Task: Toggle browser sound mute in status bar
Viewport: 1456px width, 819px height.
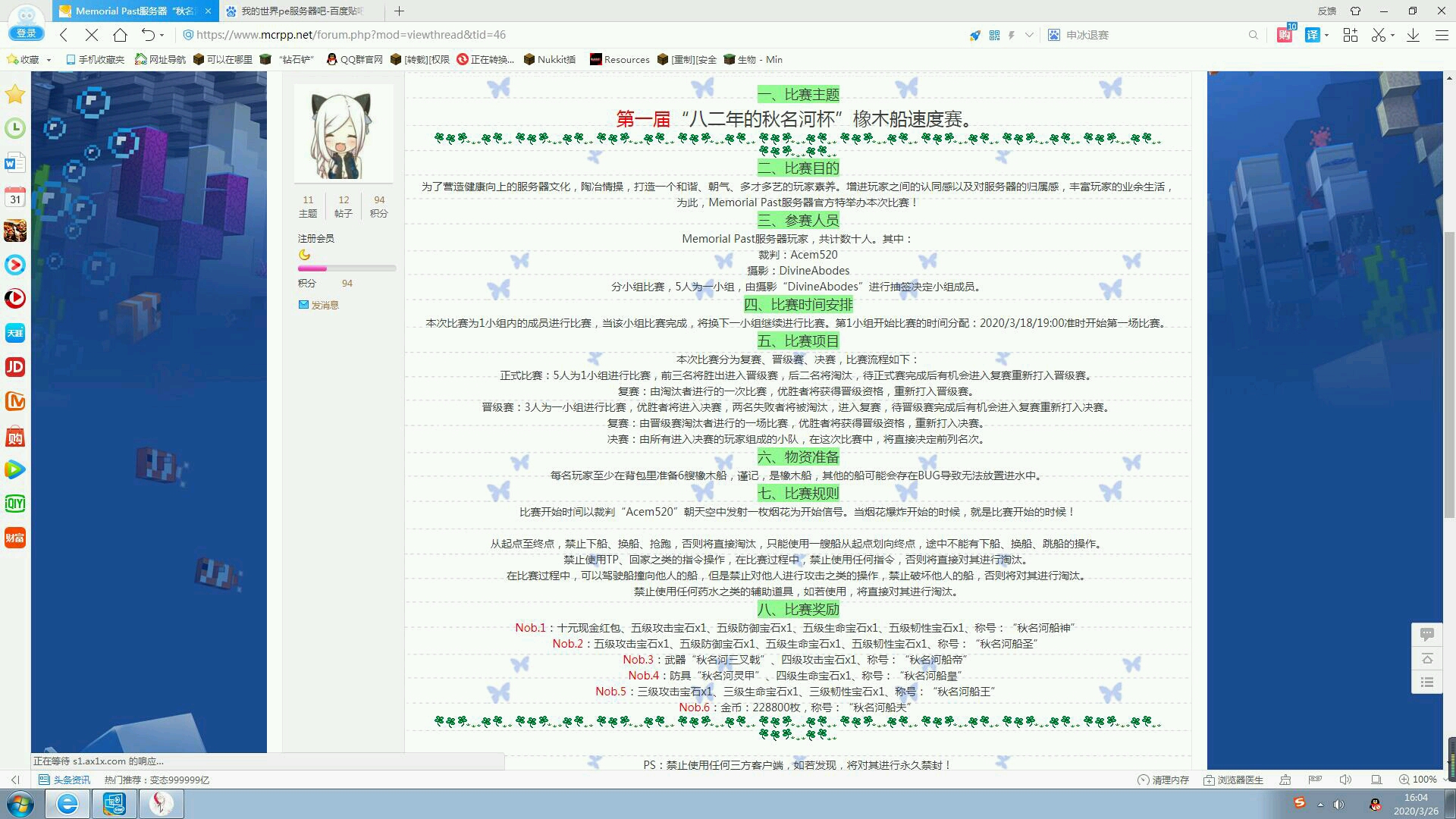Action: (x=1345, y=780)
